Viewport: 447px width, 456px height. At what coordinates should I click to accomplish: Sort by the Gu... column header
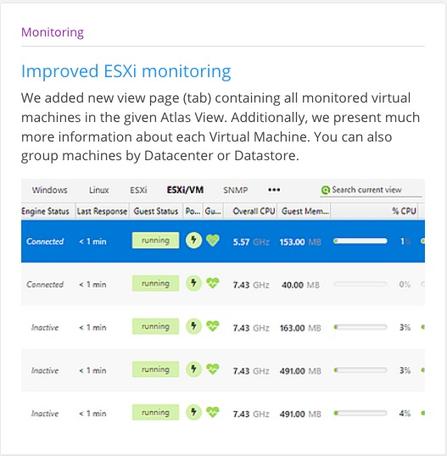213,211
